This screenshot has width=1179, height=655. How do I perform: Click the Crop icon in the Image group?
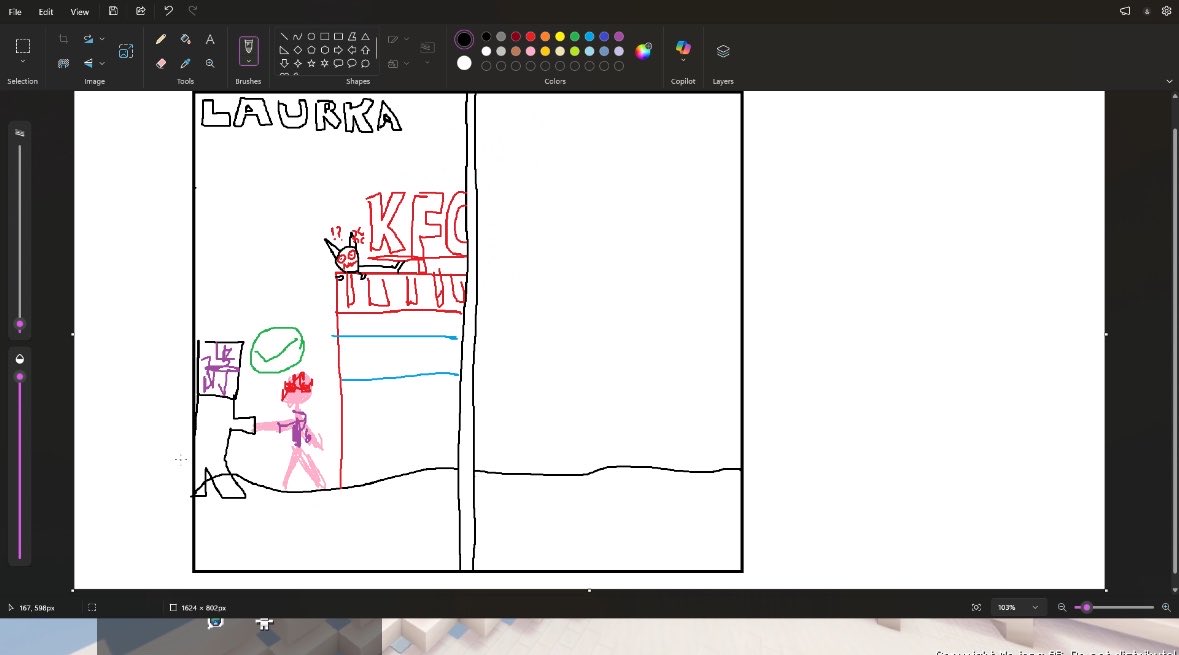[63, 39]
